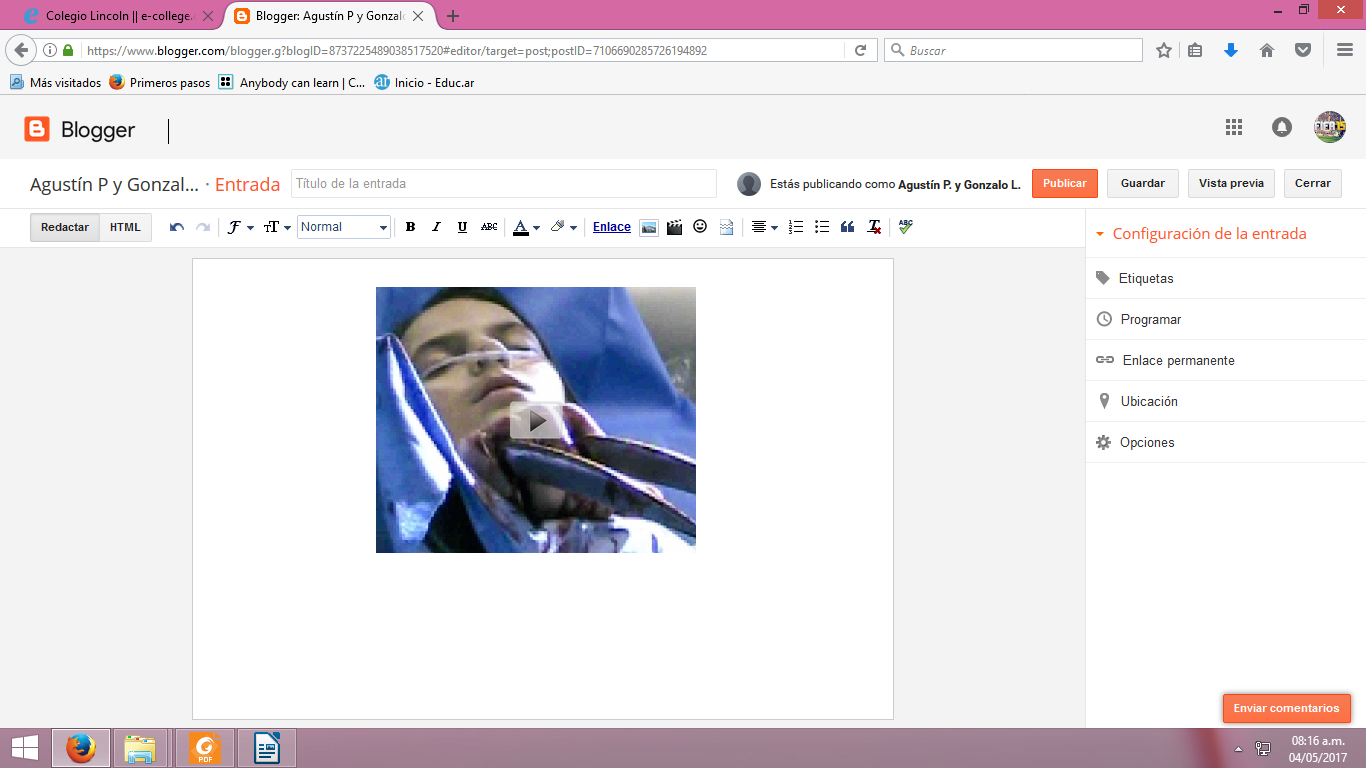Image resolution: width=1366 pixels, height=768 pixels.
Task: Open the notifications bell
Action: pyautogui.click(x=1282, y=127)
